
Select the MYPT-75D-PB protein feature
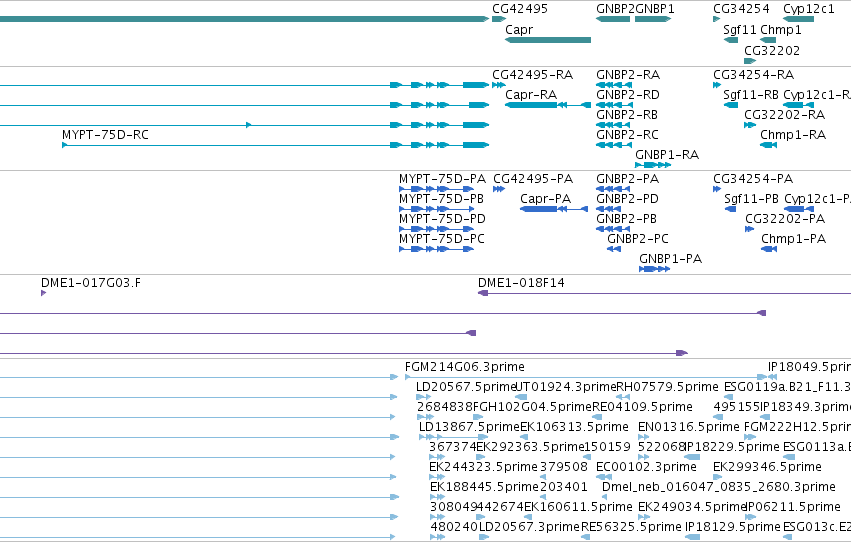point(436,209)
